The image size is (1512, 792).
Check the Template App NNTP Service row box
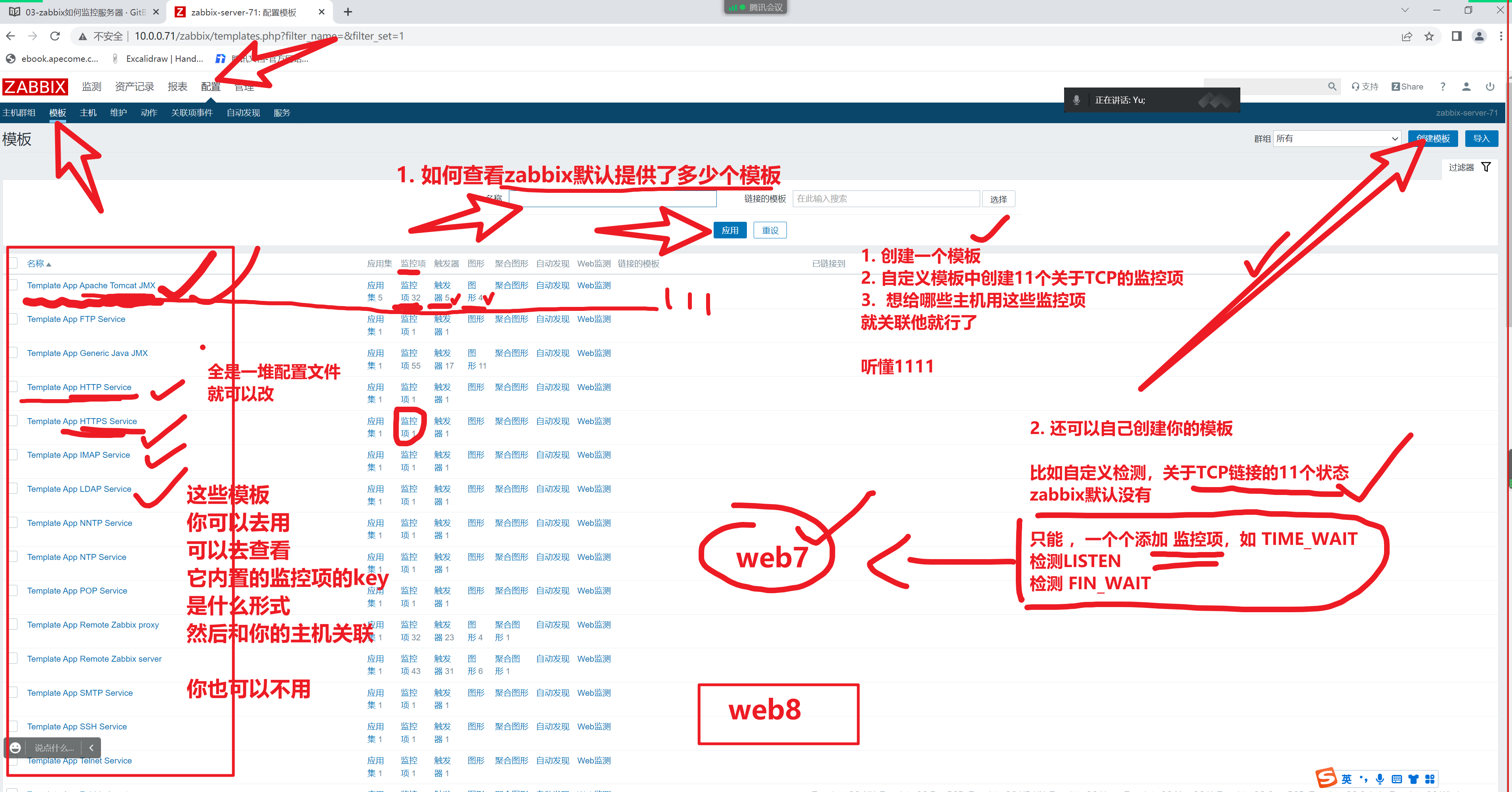13,523
